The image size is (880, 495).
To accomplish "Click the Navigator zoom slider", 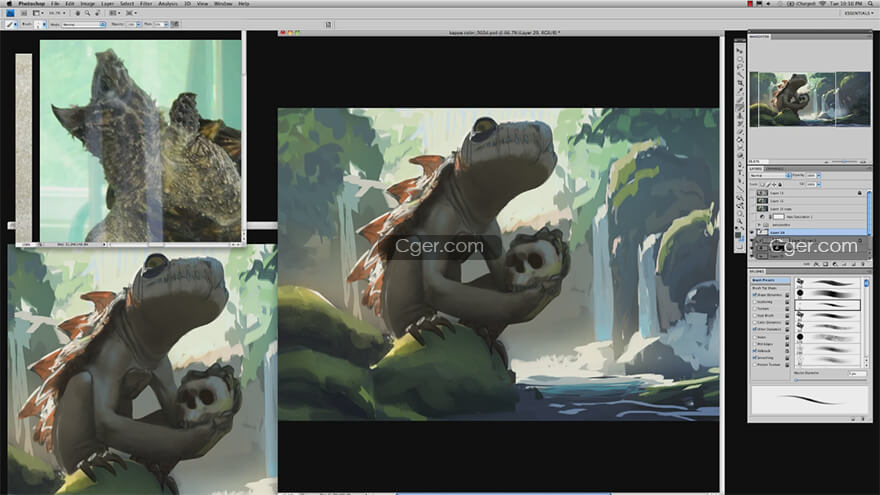I will click(x=844, y=162).
